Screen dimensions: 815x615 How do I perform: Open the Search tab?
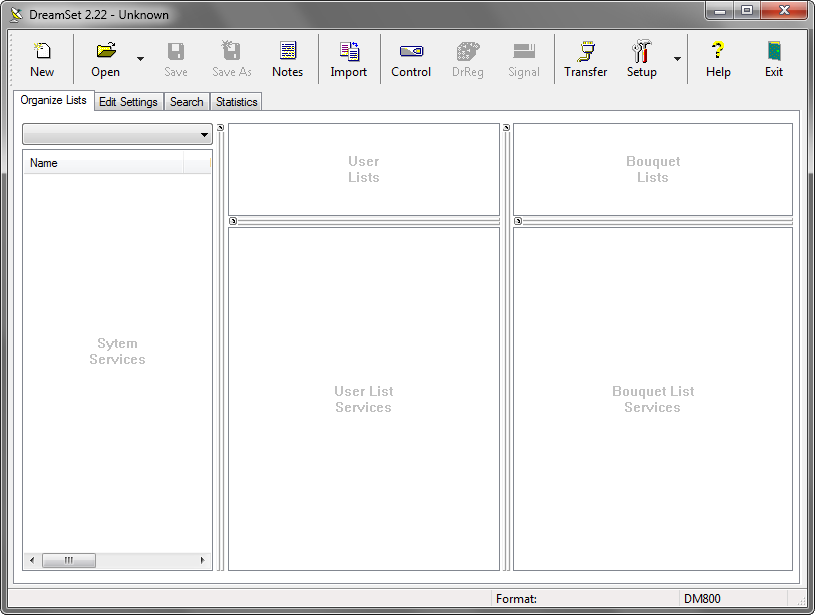[x=187, y=102]
